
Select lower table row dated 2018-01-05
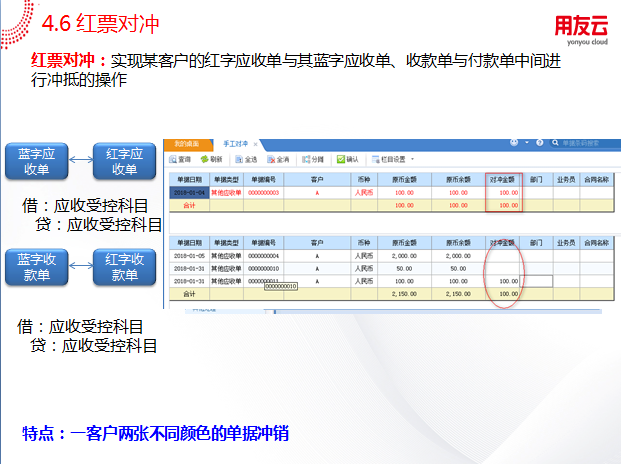click(391, 256)
